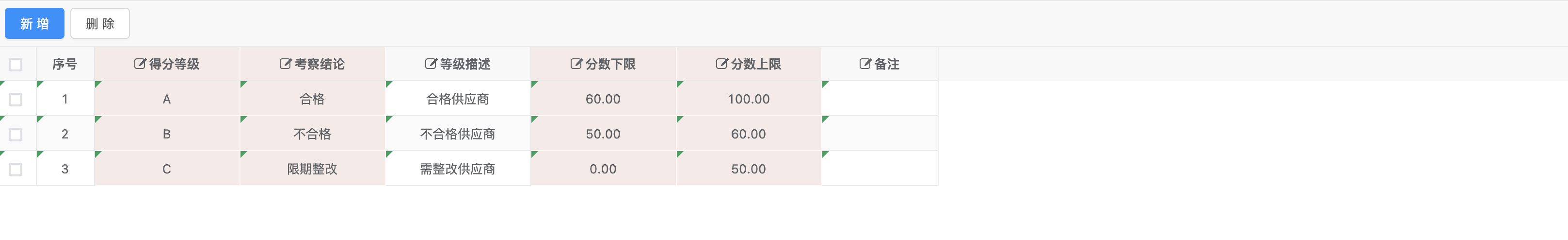
Task: Click the 不合格 conclusion cell
Action: click(x=312, y=135)
